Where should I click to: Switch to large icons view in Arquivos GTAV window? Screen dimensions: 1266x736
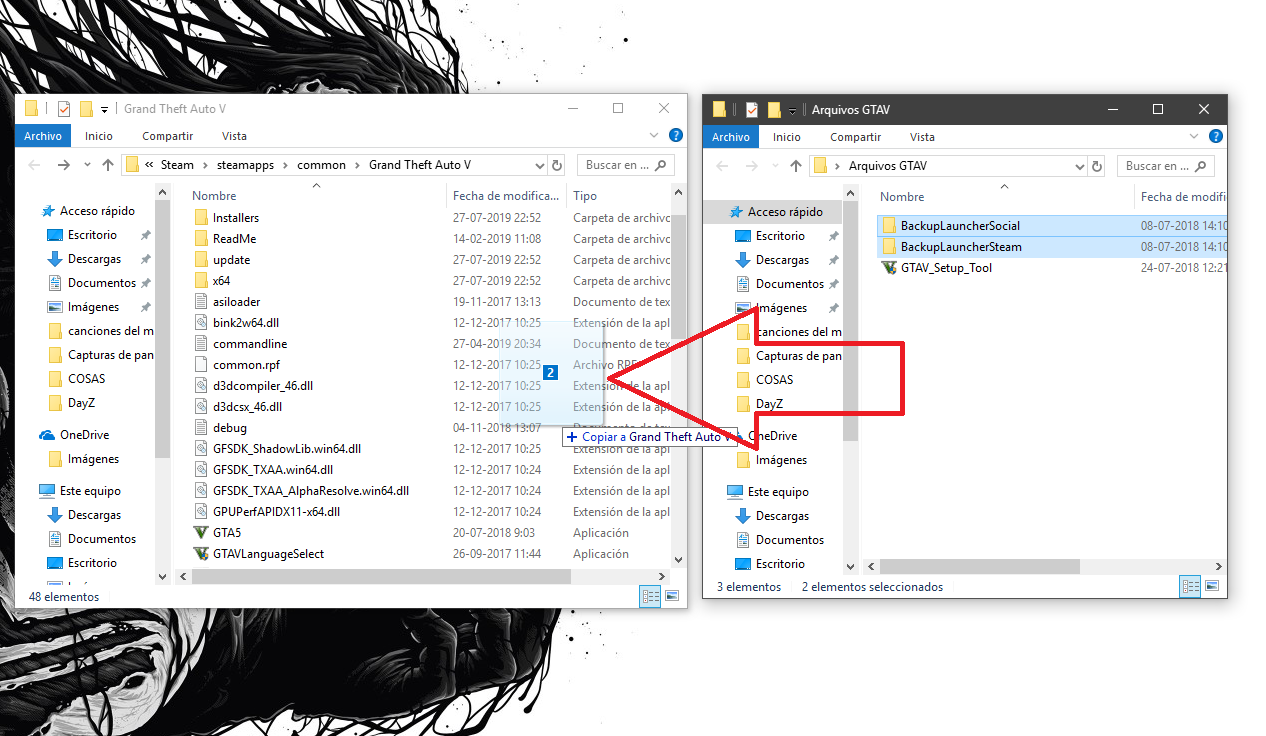(1212, 586)
